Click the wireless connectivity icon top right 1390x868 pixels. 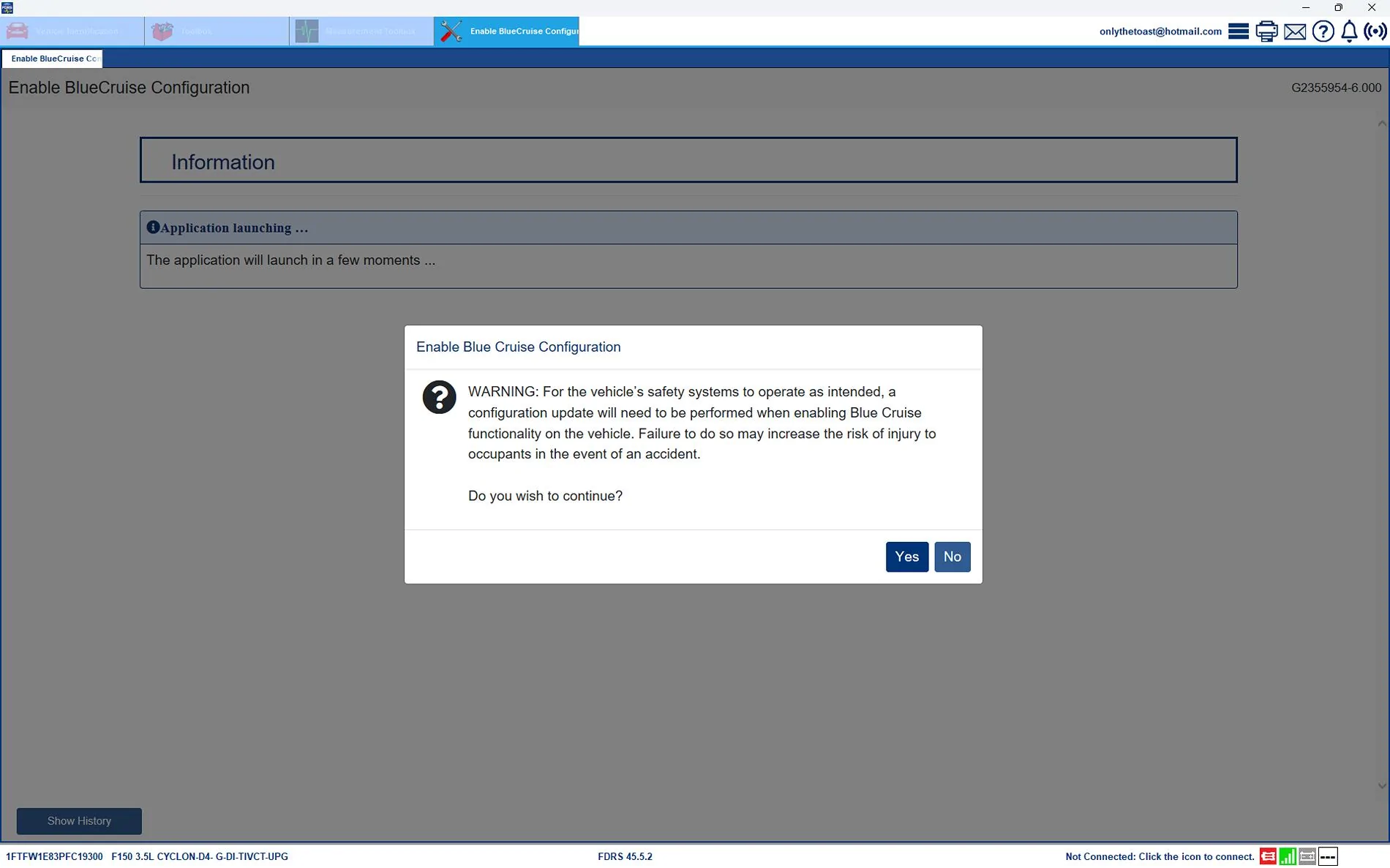(1376, 31)
